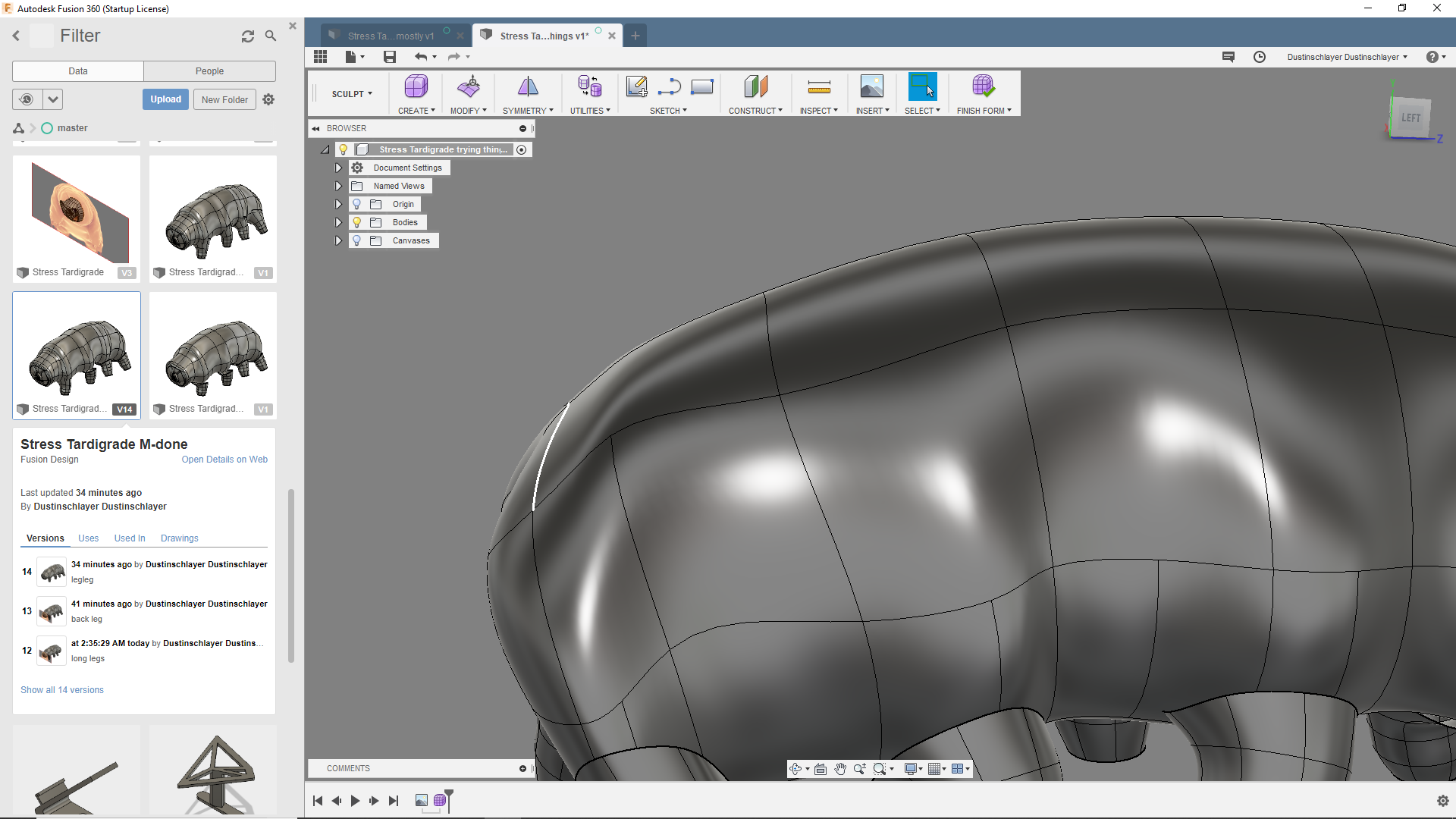Open the Grid and Snaps dropdown
The height and width of the screenshot is (819, 1456).
tap(937, 769)
